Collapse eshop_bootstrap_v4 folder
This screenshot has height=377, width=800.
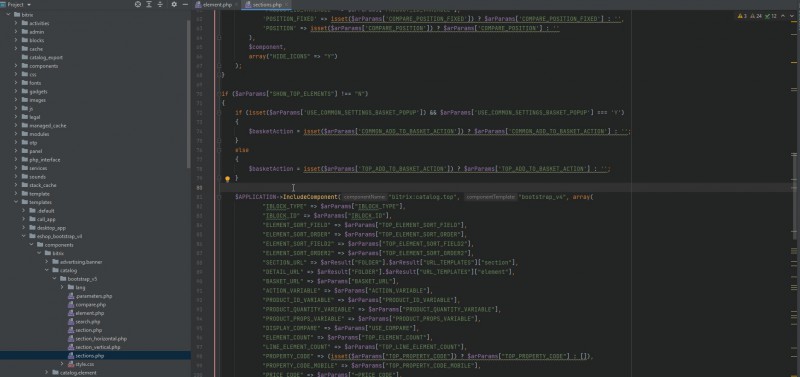pos(24,236)
